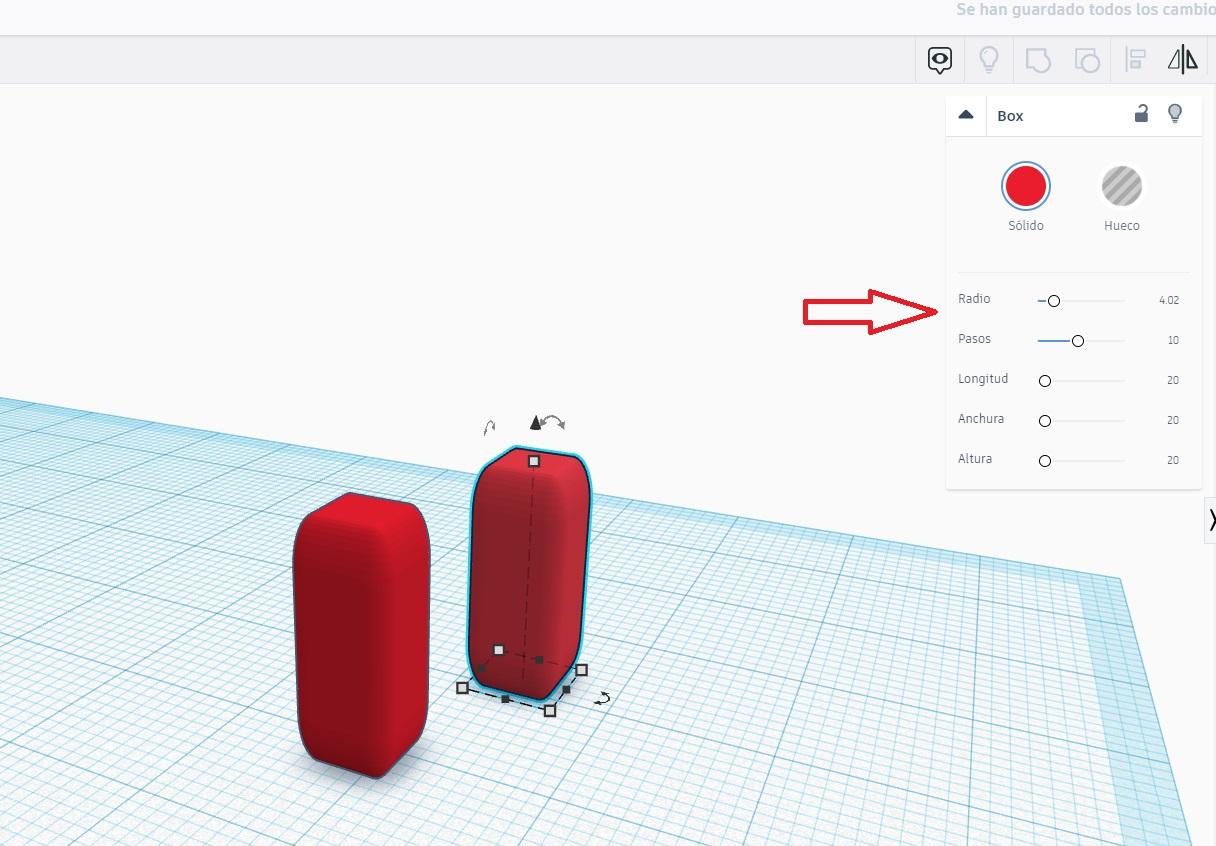Click the Radio value 4.02

(1168, 300)
